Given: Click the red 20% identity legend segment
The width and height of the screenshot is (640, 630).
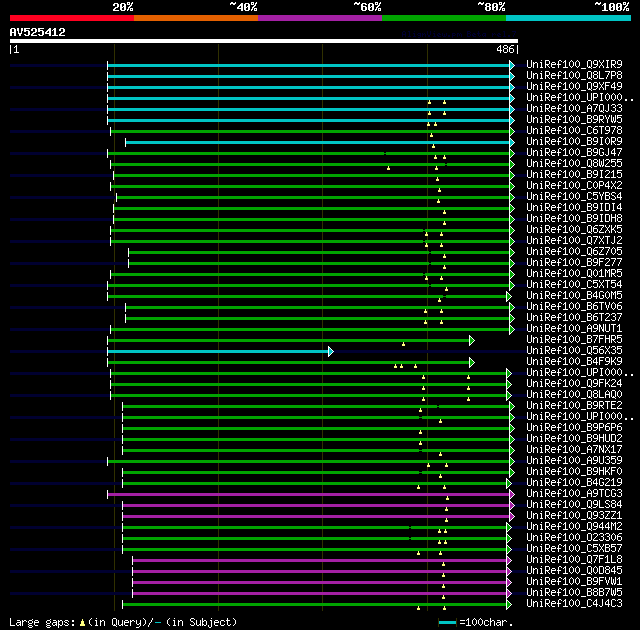Looking at the screenshot, I should coord(72,18).
